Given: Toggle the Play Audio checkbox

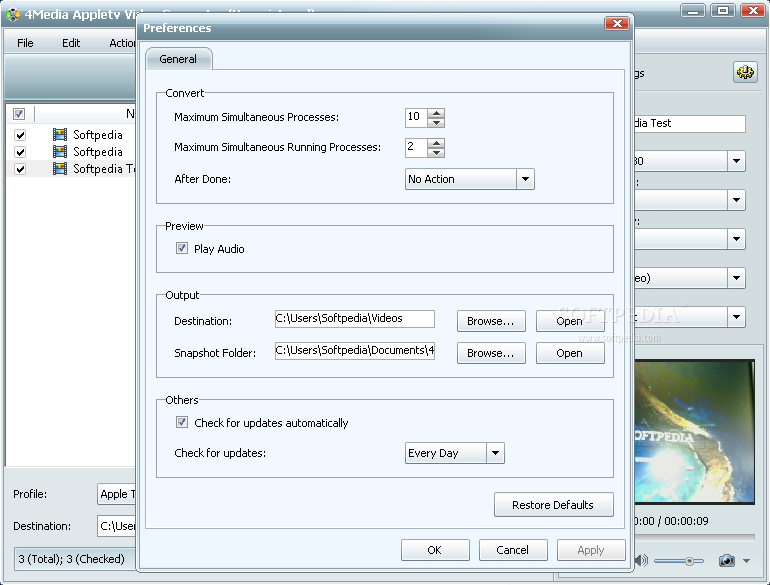Looking at the screenshot, I should 182,248.
